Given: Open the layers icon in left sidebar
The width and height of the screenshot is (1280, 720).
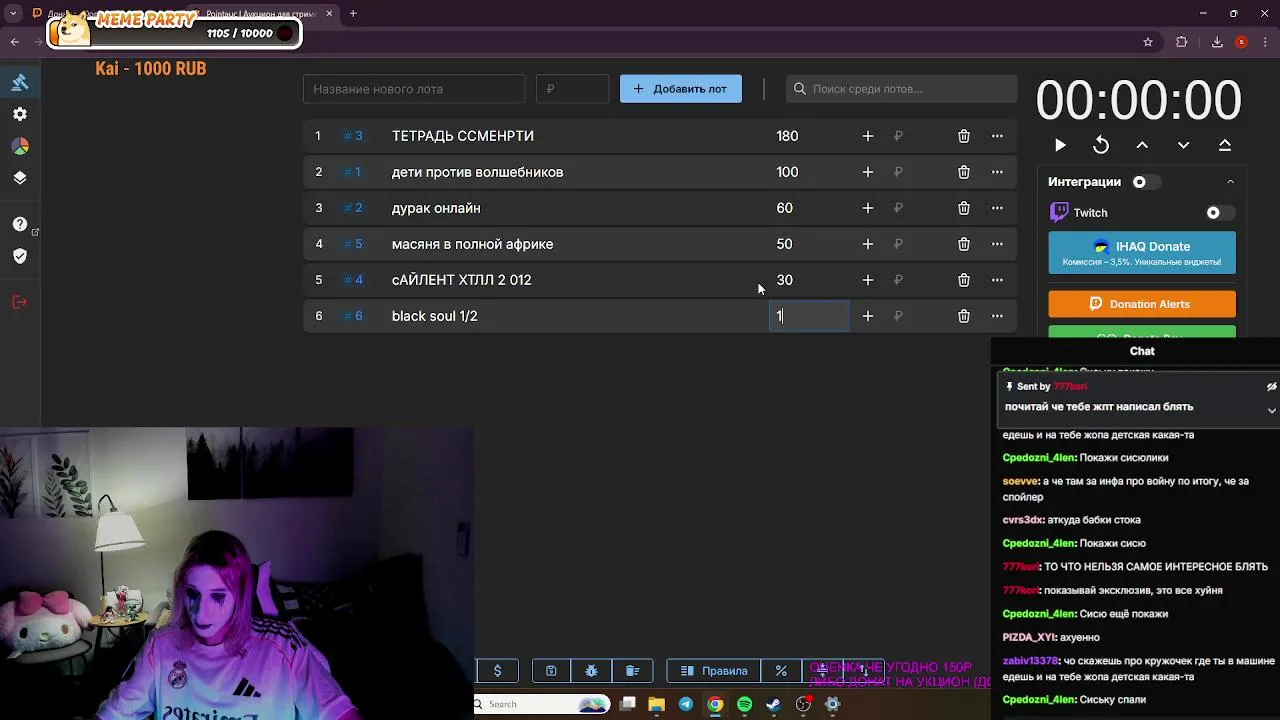Looking at the screenshot, I should [20, 178].
